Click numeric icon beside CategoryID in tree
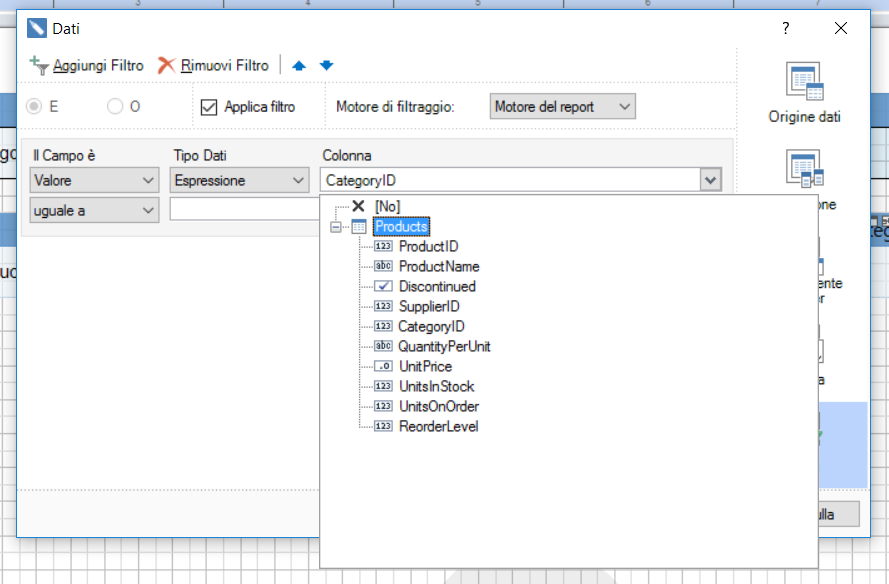Screen dimensions: 889x584 tap(383, 326)
